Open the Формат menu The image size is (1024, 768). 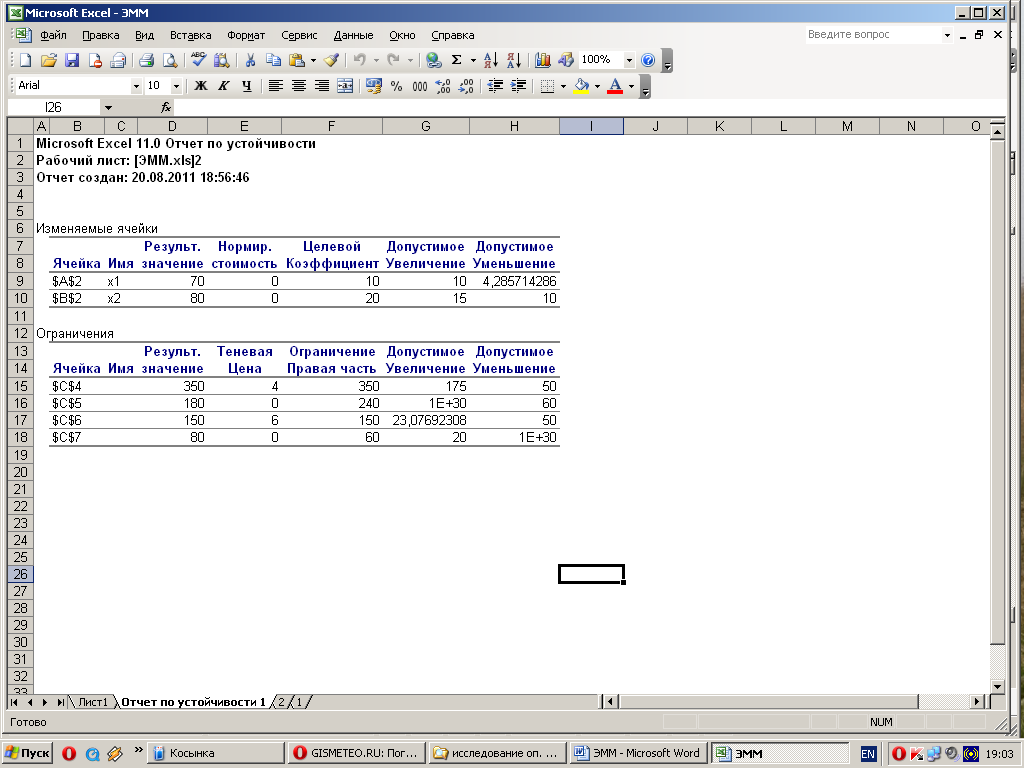click(246, 35)
